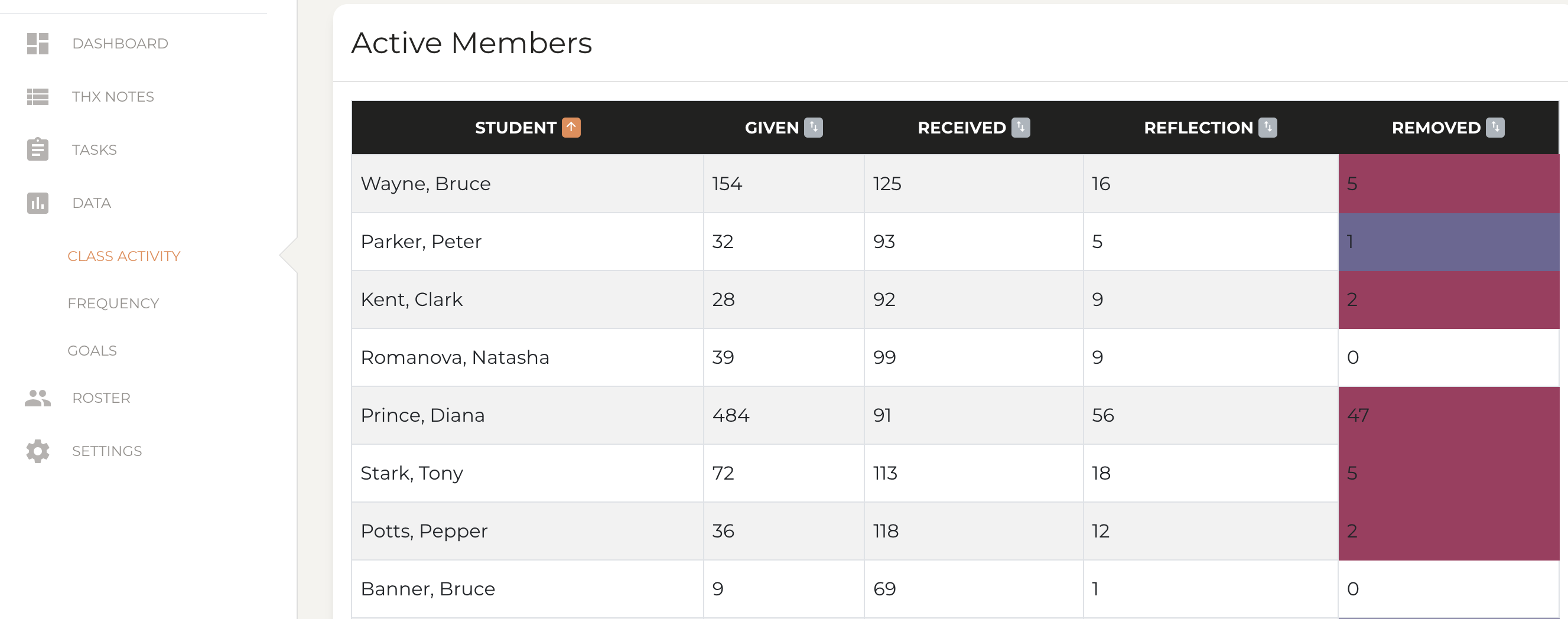This screenshot has height=619, width=1568.
Task: Click the Roster people icon
Action: click(x=38, y=398)
